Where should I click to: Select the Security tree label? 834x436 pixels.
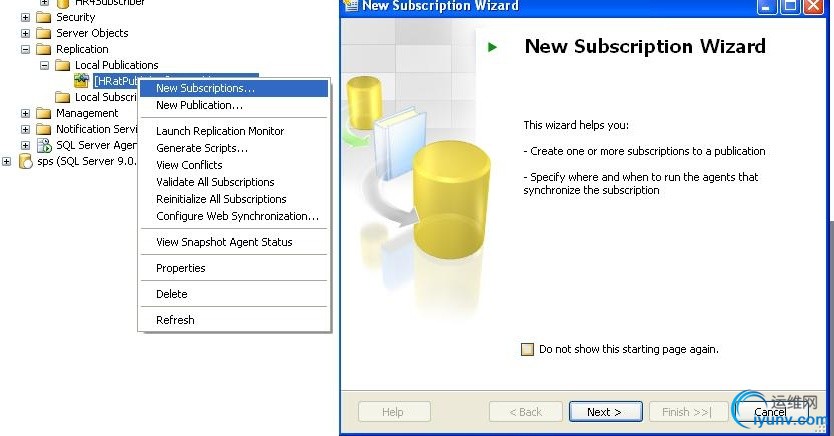tap(76, 17)
